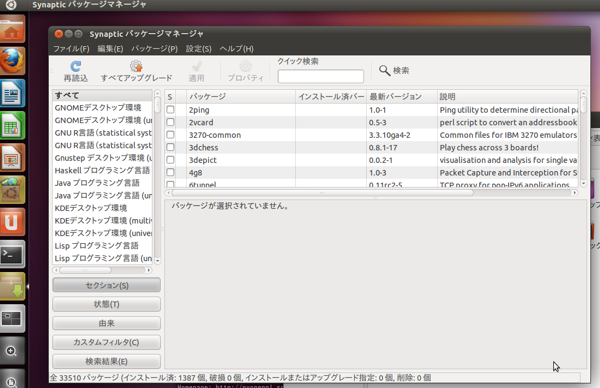Sort by the 説明 column header
The image size is (600, 388).
507,97
